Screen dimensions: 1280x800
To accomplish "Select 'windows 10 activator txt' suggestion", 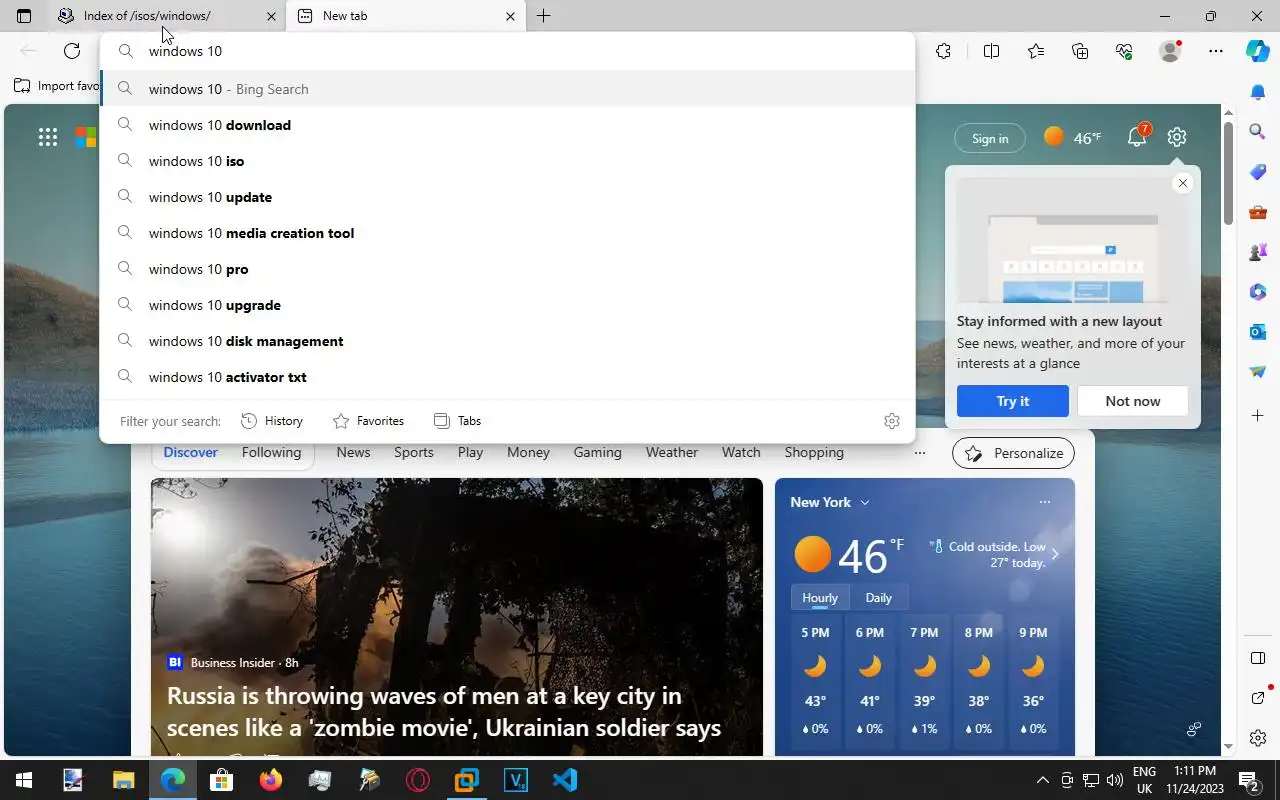I will 507,377.
